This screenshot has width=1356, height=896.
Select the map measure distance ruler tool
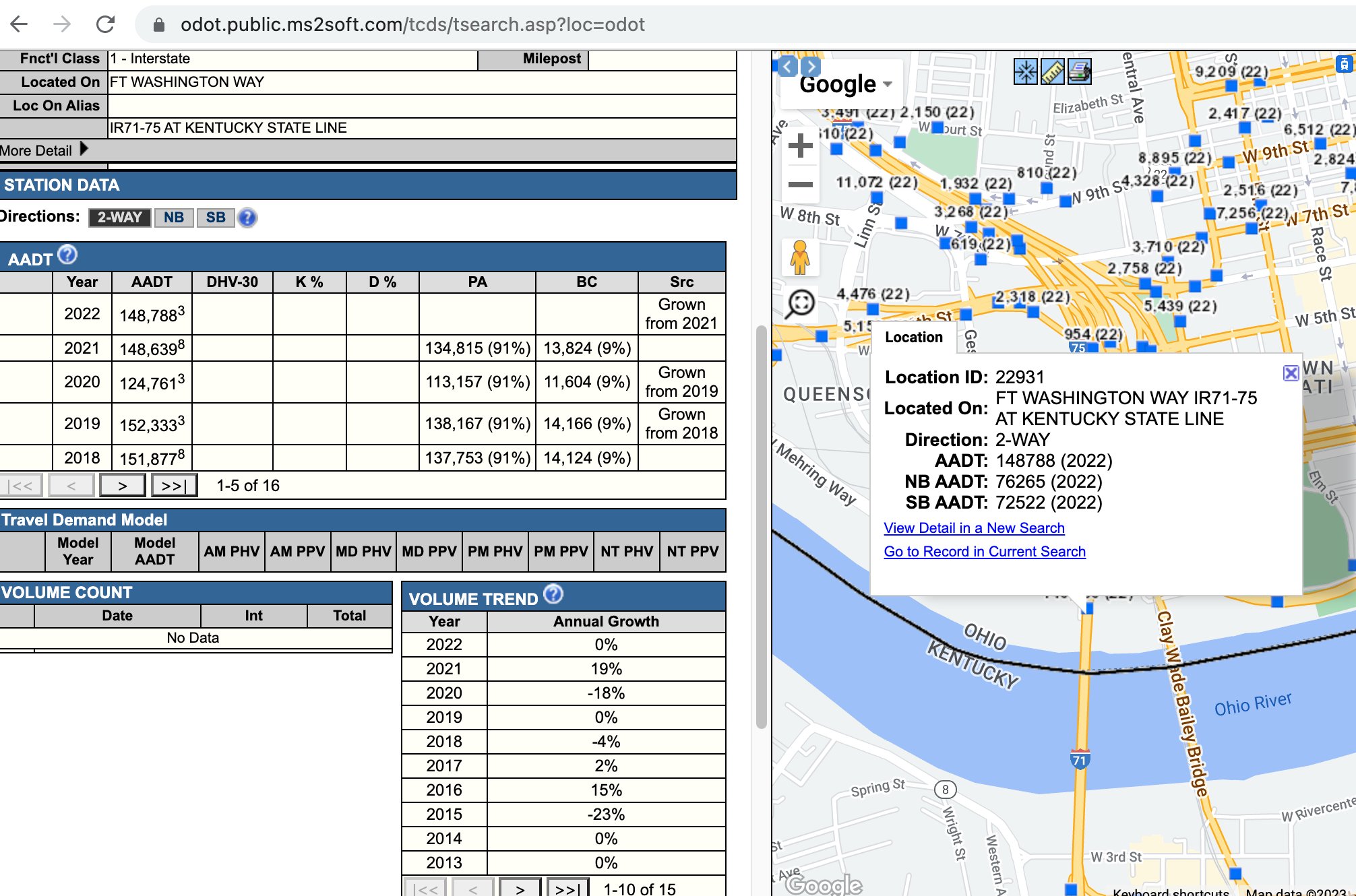[x=1052, y=72]
